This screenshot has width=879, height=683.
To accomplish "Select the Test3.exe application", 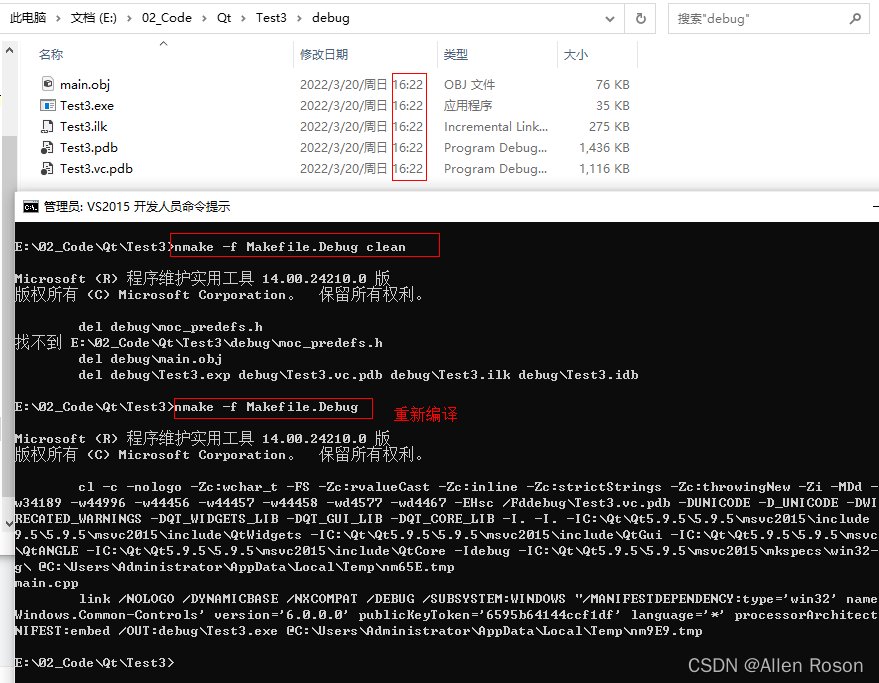I will coord(86,105).
